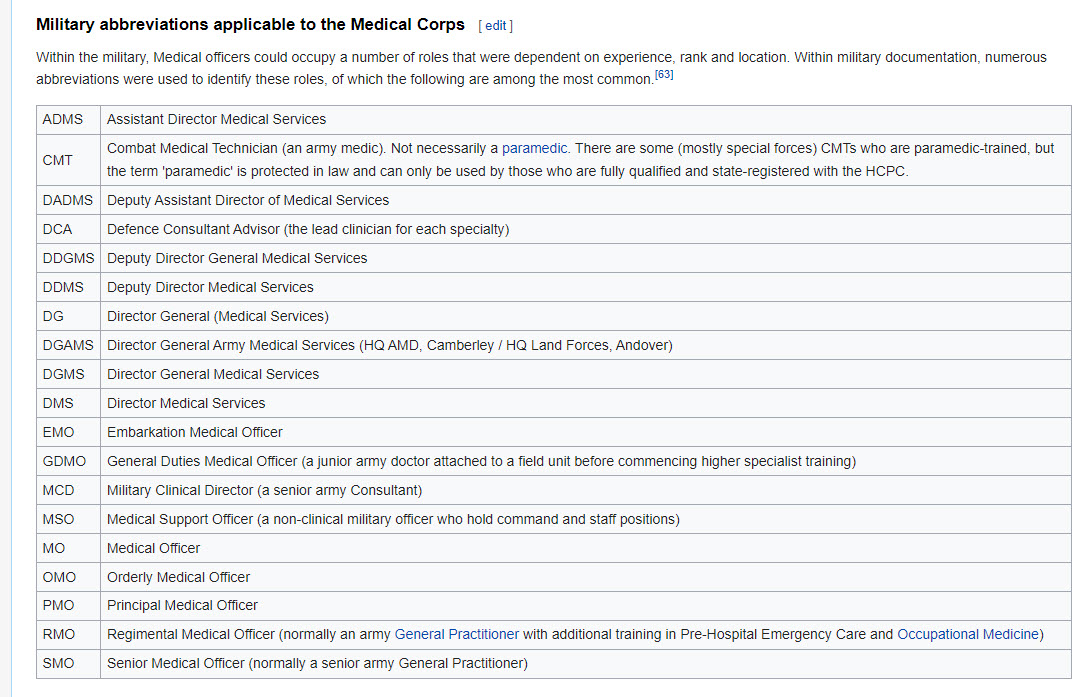Screen dimensions: 1088x697
Task: Select the DDGMS abbreviation cell
Action: point(69,258)
